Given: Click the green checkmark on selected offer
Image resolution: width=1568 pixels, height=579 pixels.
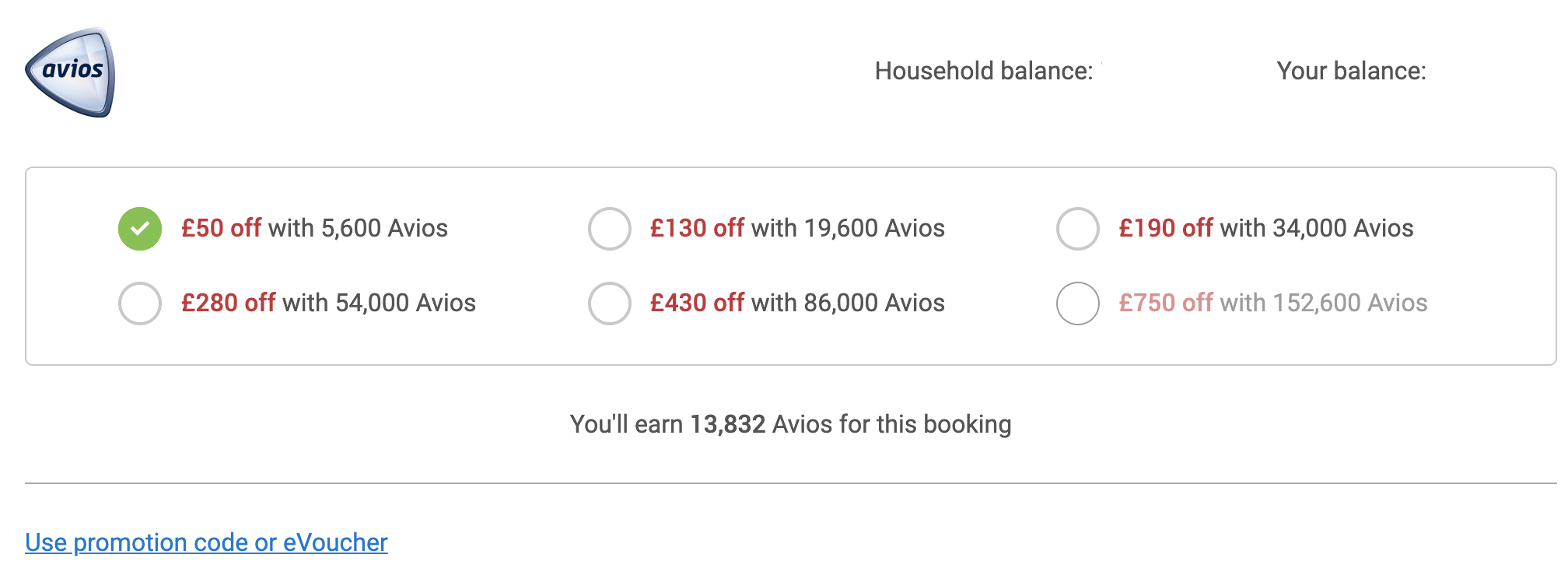Looking at the screenshot, I should click(140, 228).
